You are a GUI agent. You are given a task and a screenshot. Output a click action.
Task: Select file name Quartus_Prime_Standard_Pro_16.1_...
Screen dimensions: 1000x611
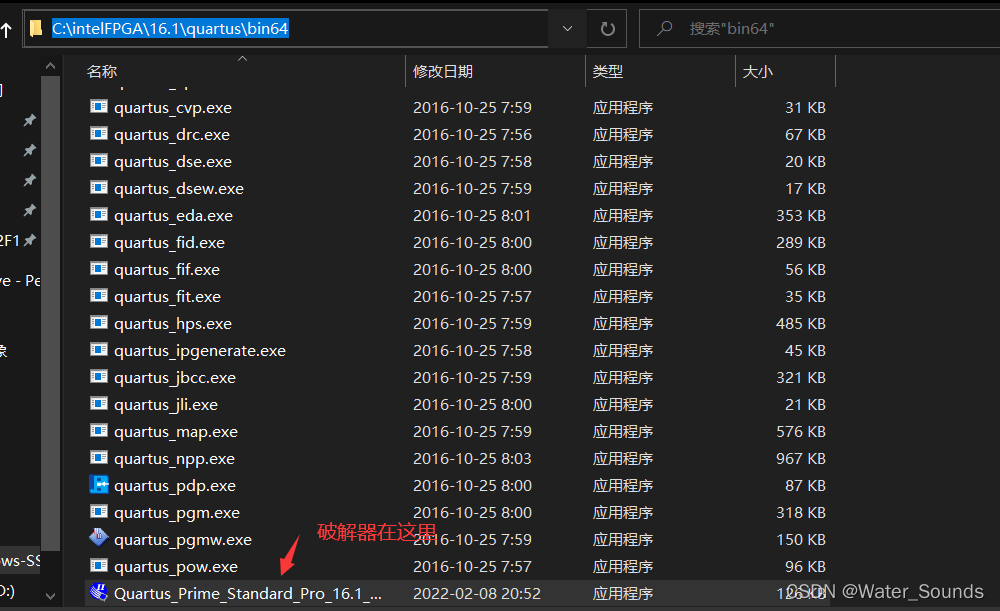pyautogui.click(x=248, y=594)
